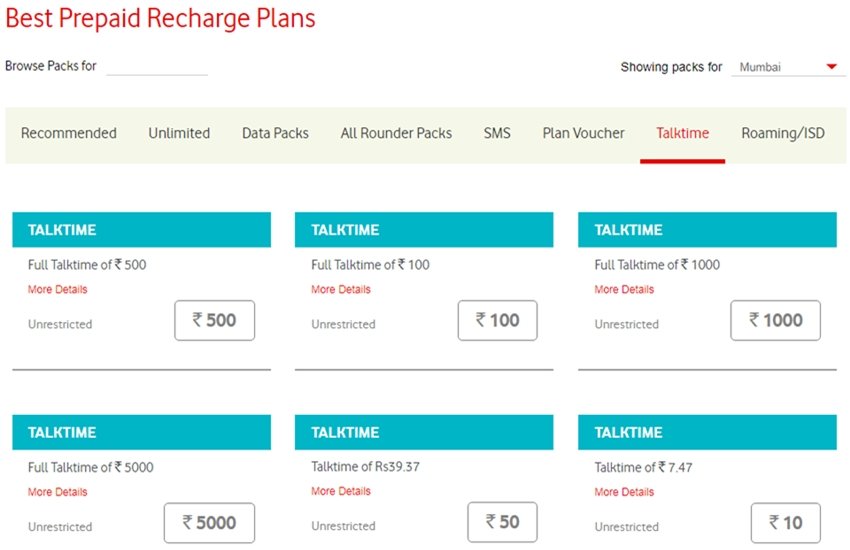Screen dimensions: 850x550
Task: Select the Data Packs tab
Action: click(275, 133)
